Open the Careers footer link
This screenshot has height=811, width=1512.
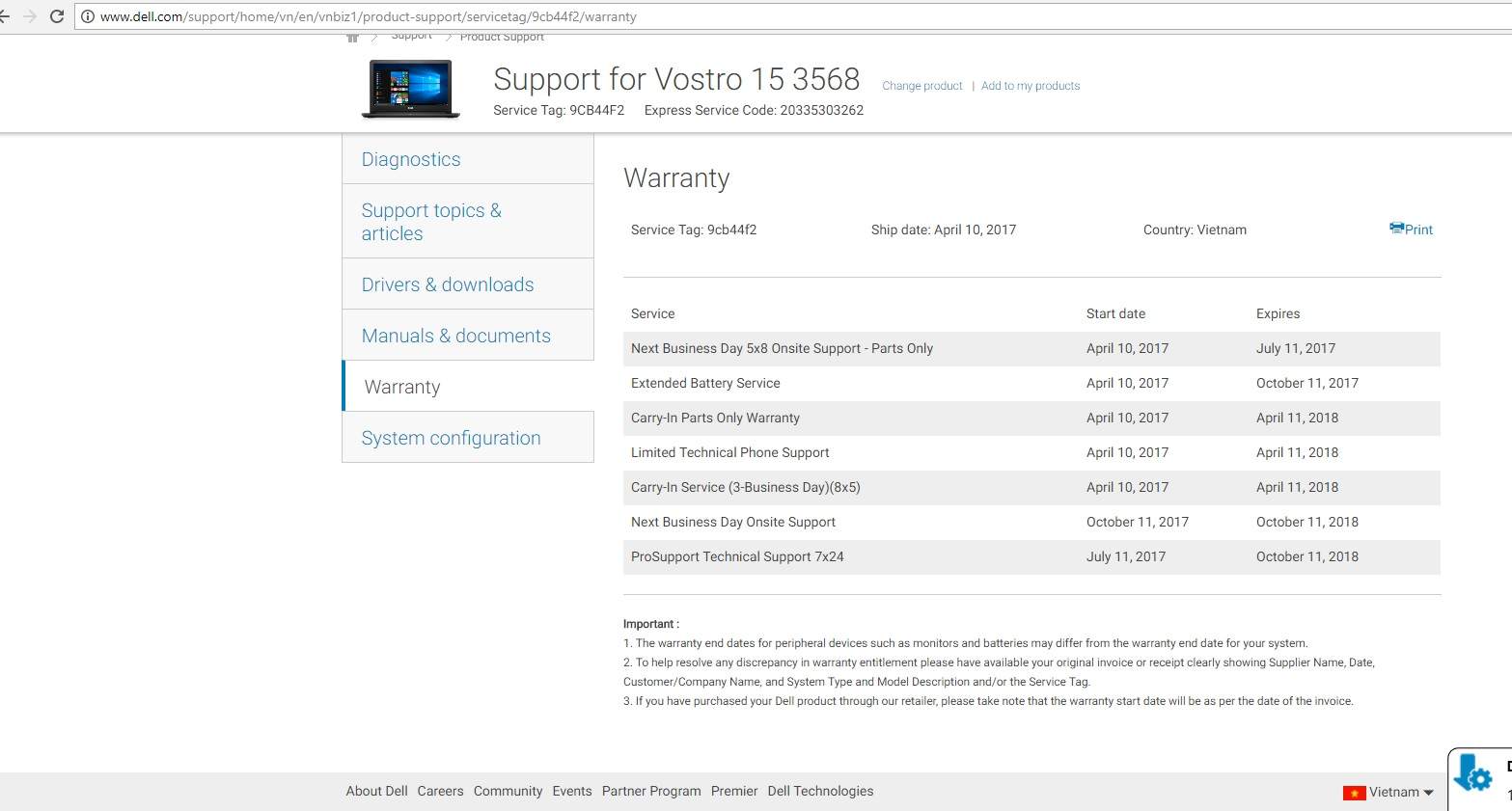440,791
